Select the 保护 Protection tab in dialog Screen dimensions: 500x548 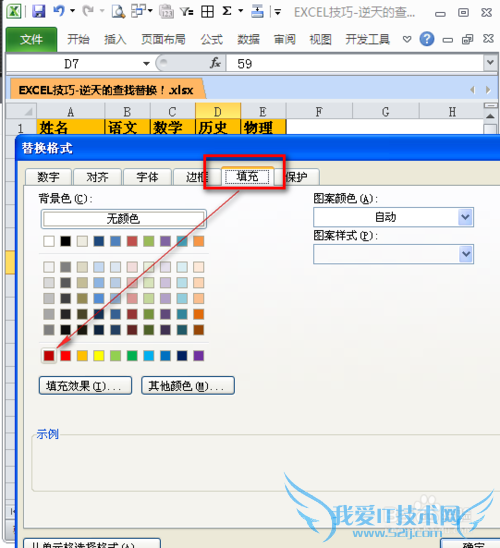297,177
